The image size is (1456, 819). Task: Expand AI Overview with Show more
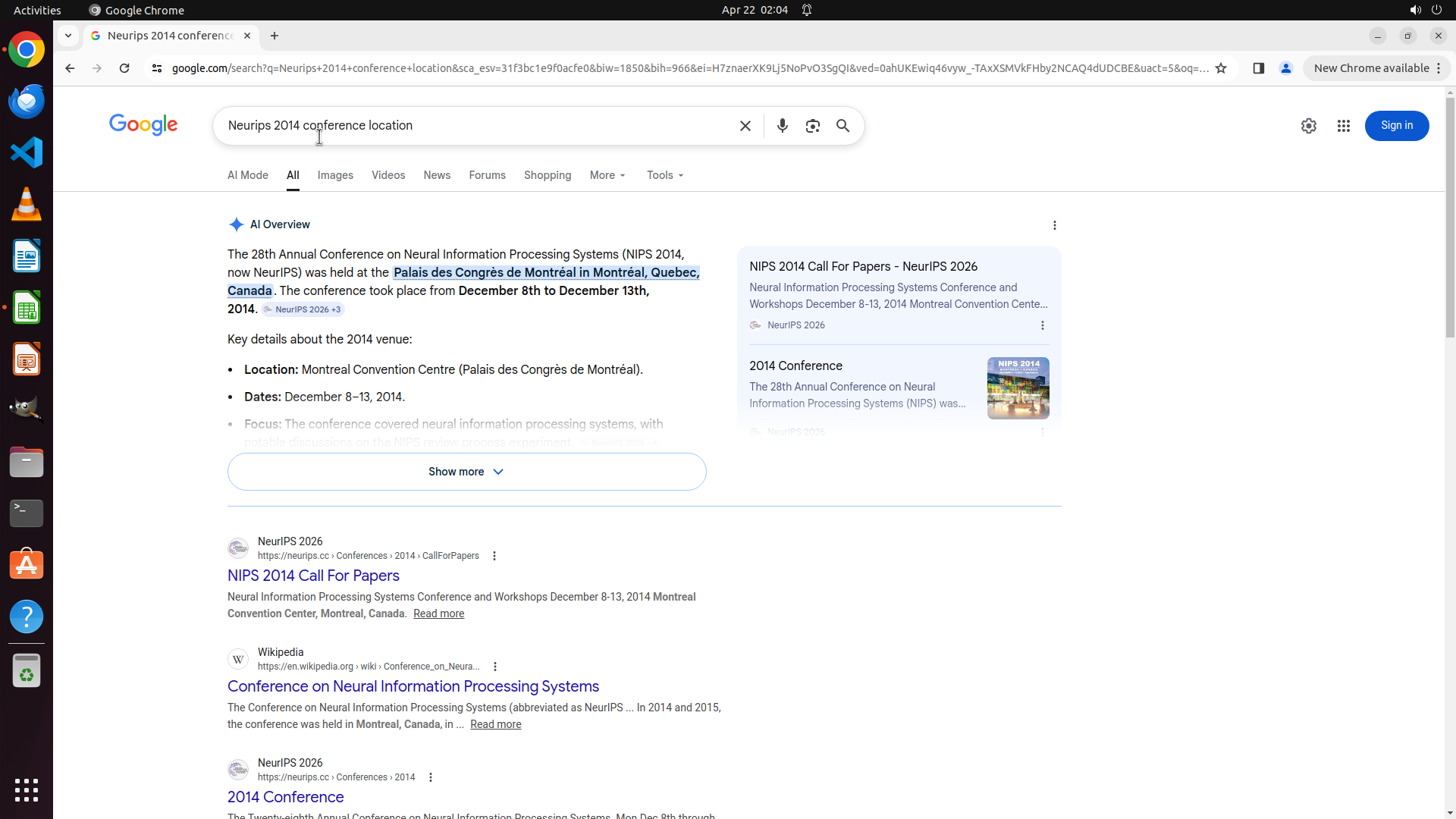coord(466,472)
